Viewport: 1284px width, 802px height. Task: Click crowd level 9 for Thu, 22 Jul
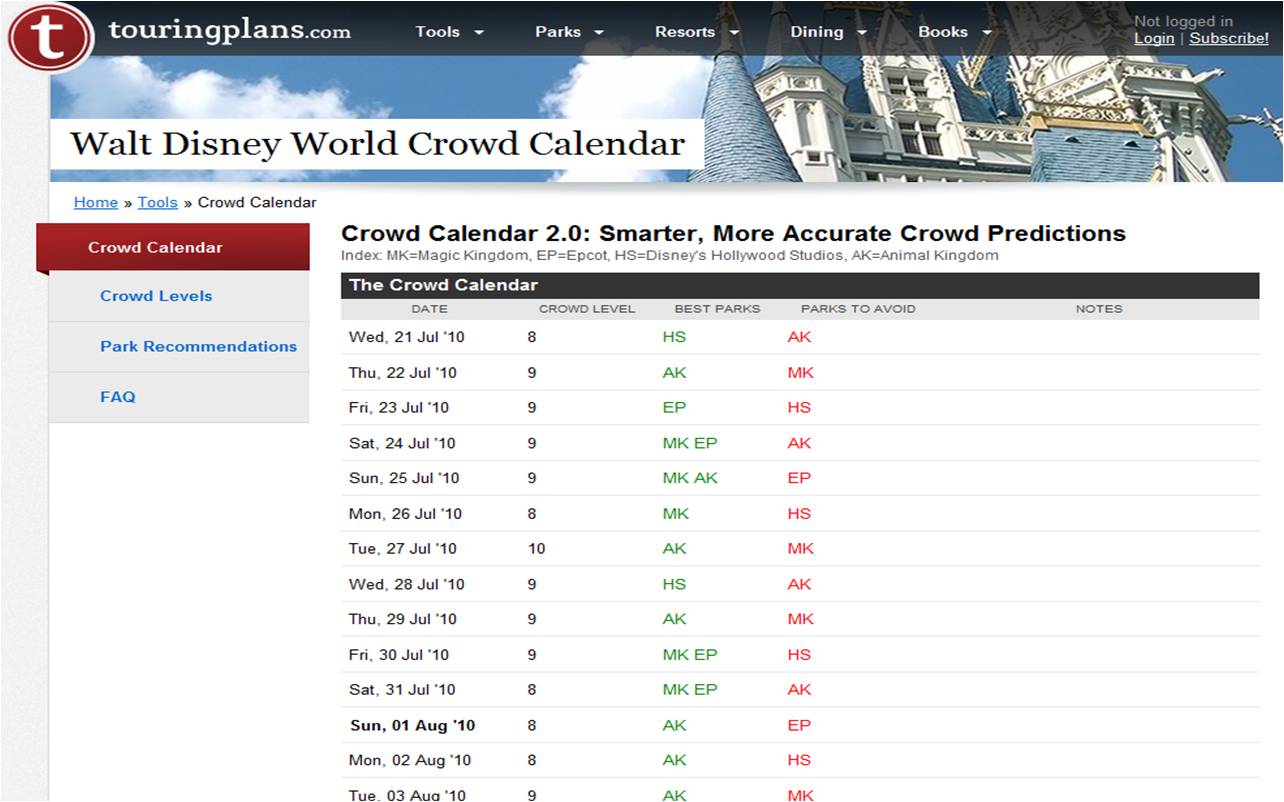click(x=532, y=373)
